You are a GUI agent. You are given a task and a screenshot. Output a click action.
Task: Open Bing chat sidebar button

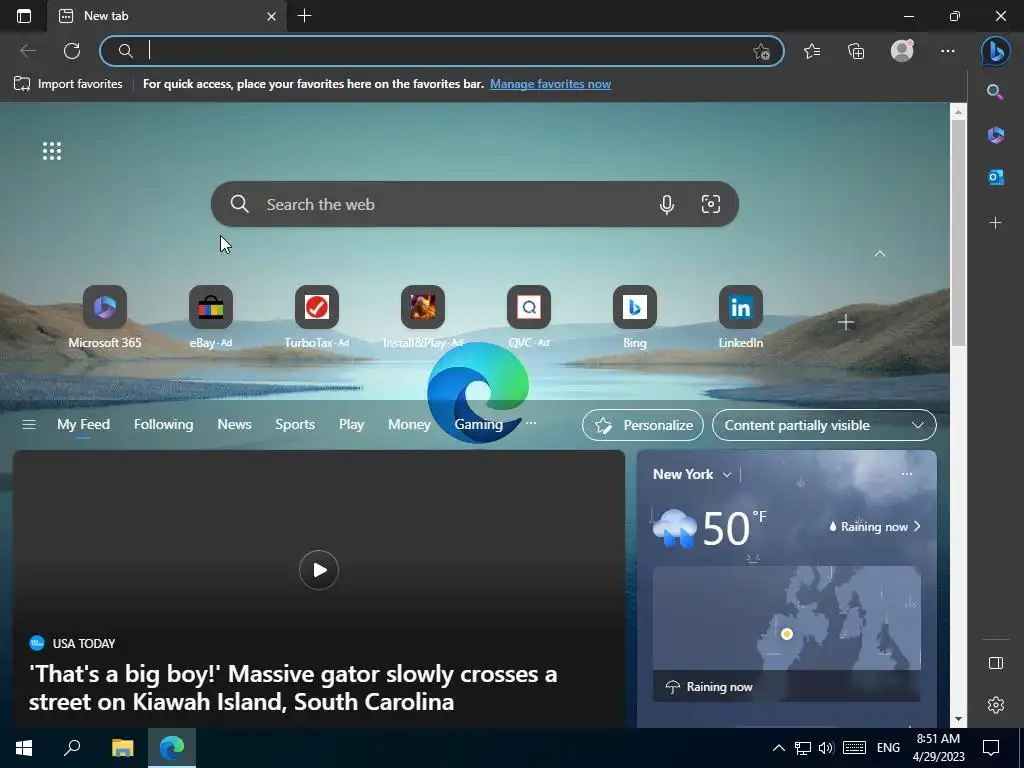pos(995,51)
